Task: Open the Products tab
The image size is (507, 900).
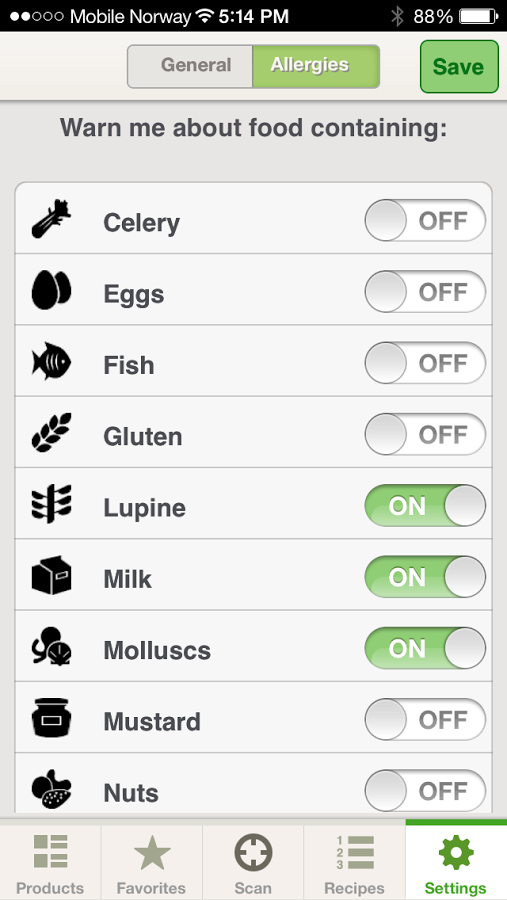Action: point(50,863)
